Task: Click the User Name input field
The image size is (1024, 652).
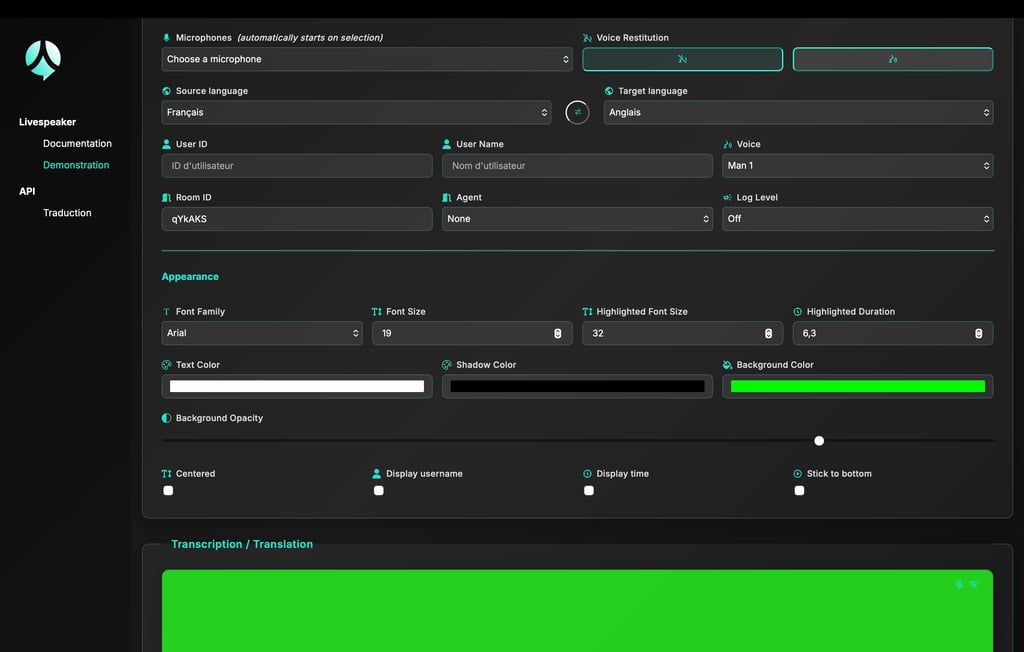Action: coord(577,165)
